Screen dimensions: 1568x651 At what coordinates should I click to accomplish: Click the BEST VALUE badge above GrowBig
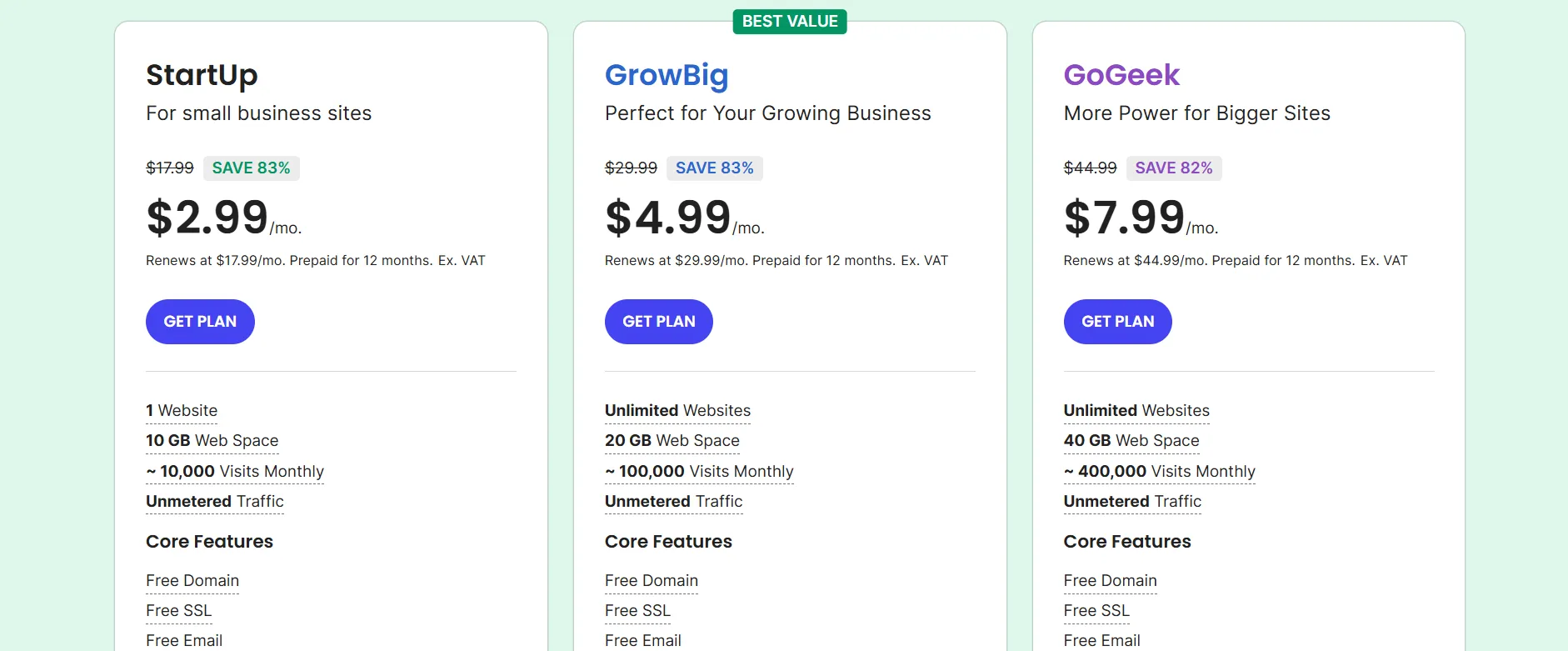[x=789, y=21]
